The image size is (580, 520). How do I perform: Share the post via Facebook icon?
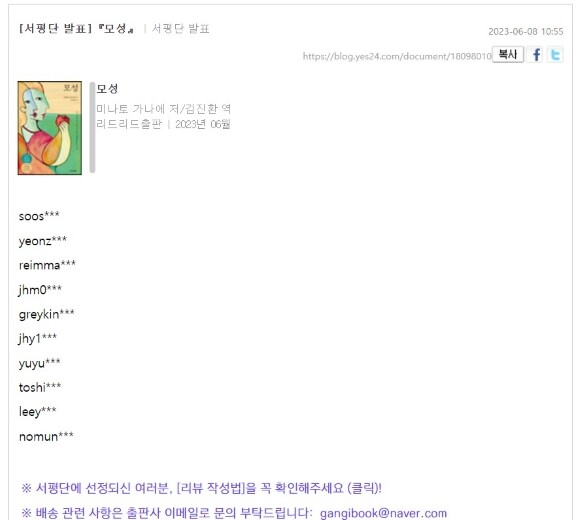coord(536,55)
